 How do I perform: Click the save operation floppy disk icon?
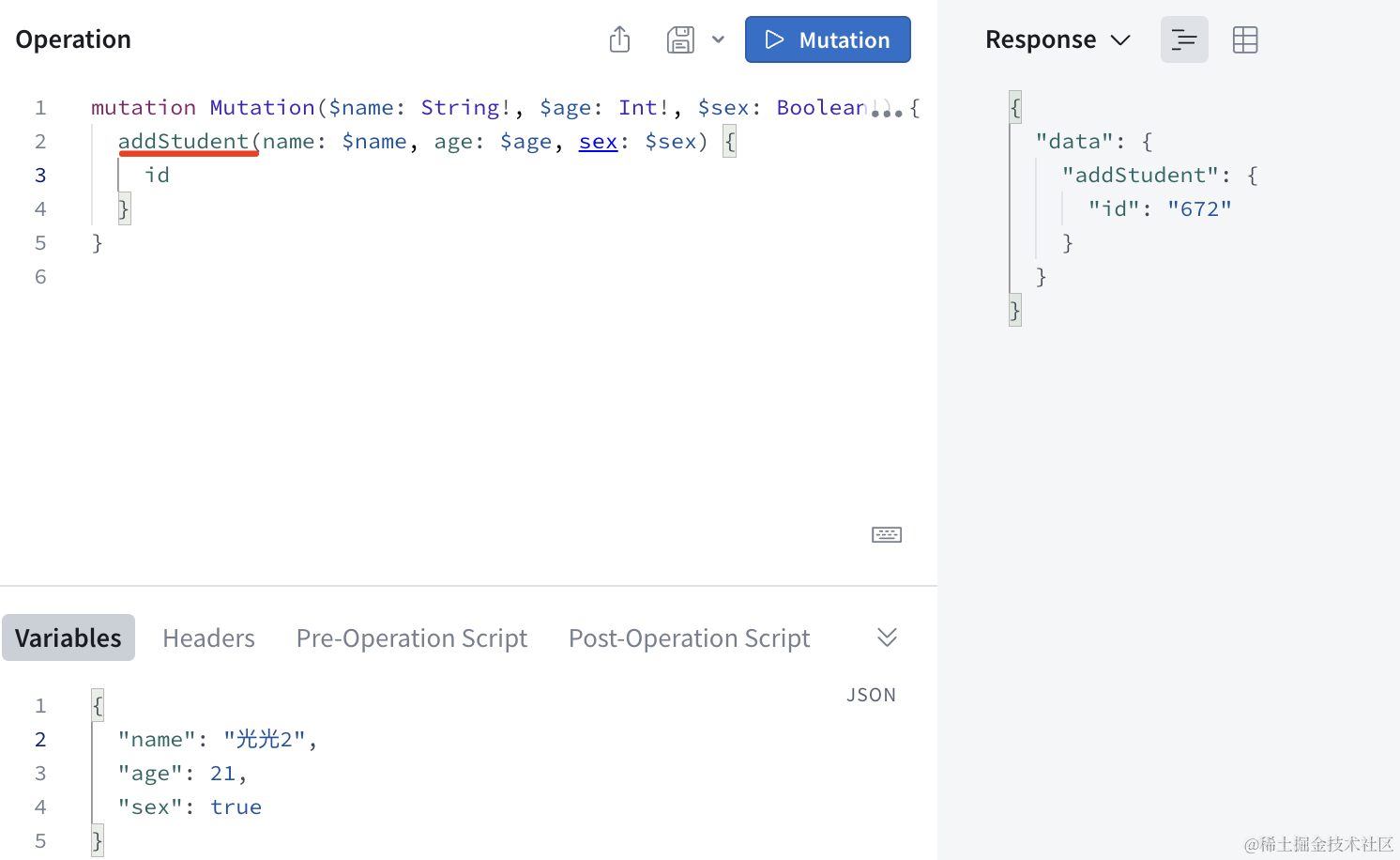click(680, 39)
